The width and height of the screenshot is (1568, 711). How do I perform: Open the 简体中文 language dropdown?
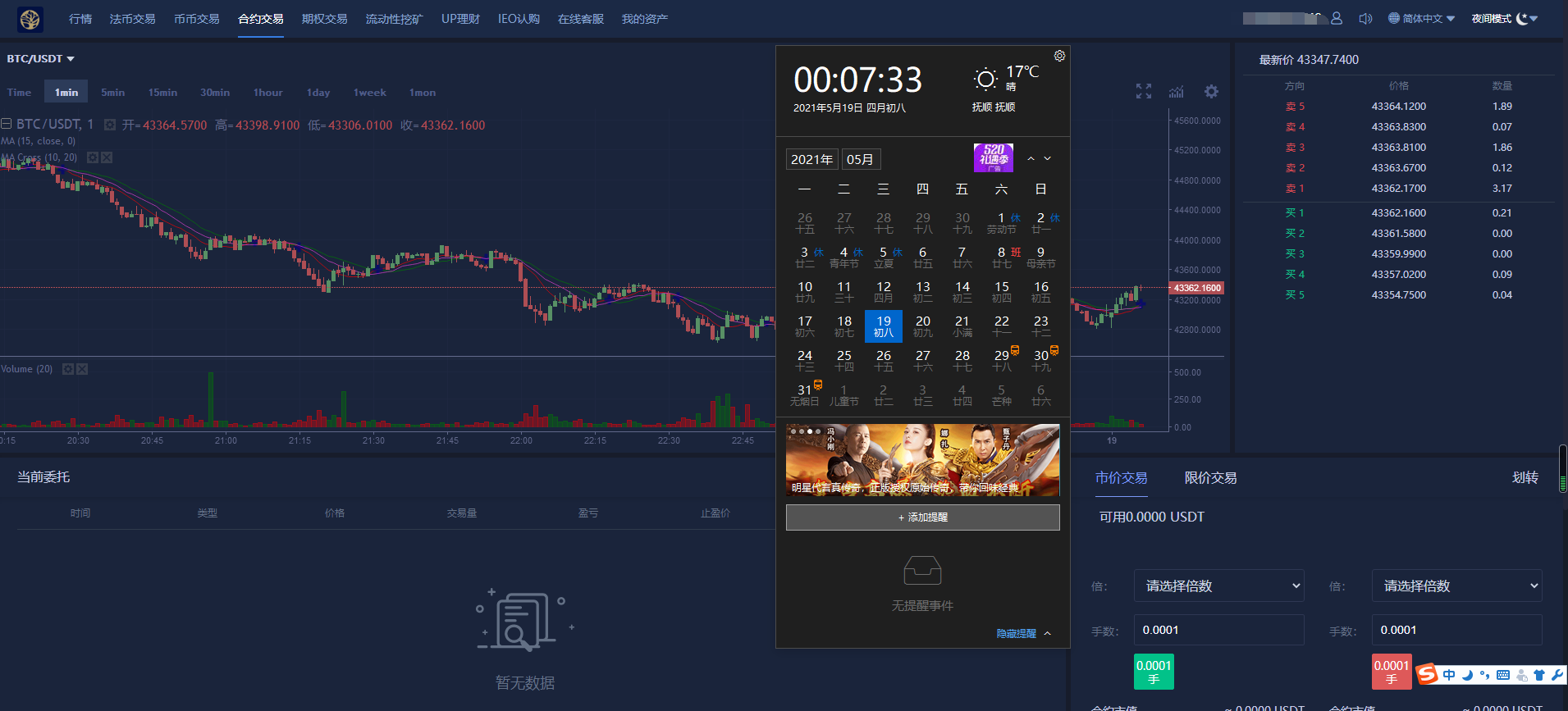1421,18
